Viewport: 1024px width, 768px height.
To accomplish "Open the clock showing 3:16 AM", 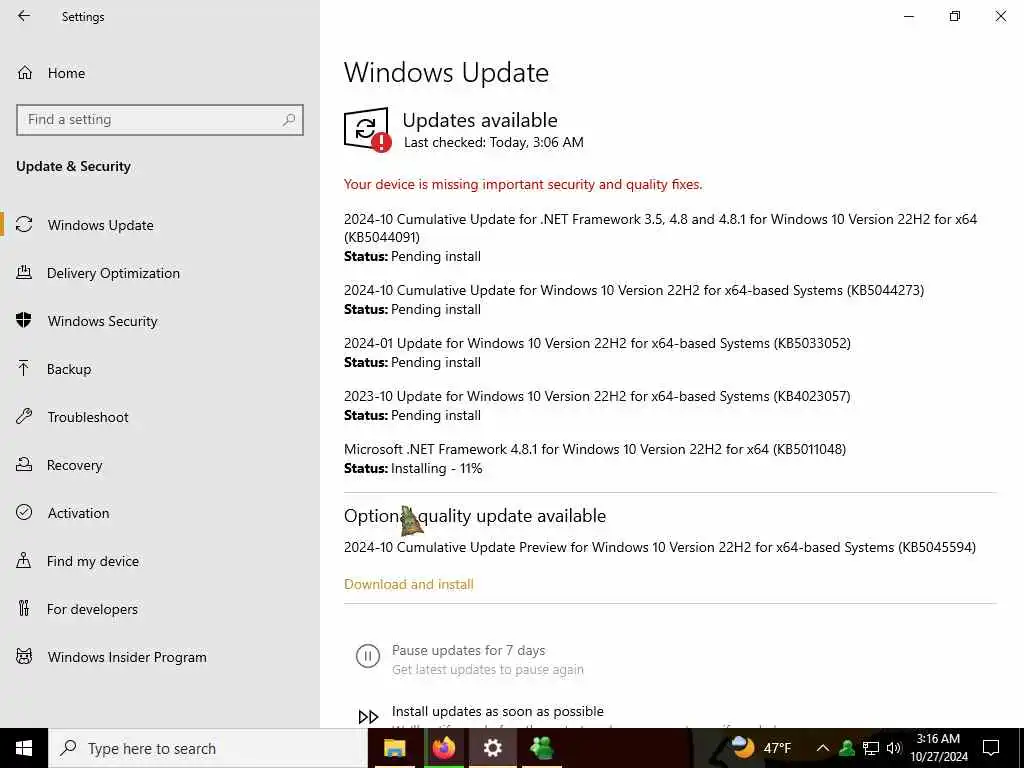I will (x=938, y=748).
